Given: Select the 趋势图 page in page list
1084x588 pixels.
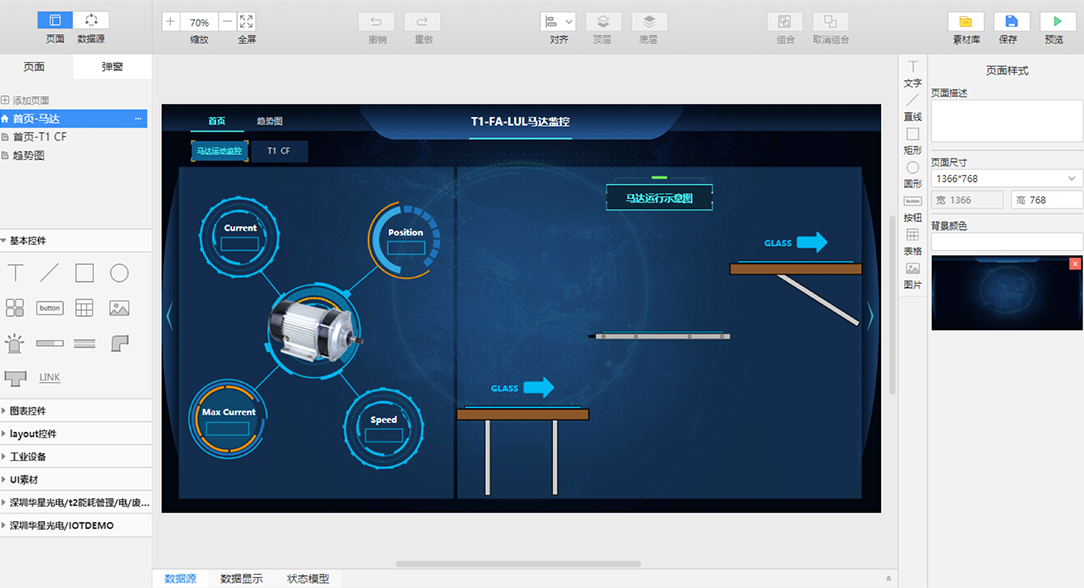Looking at the screenshot, I should (29, 155).
